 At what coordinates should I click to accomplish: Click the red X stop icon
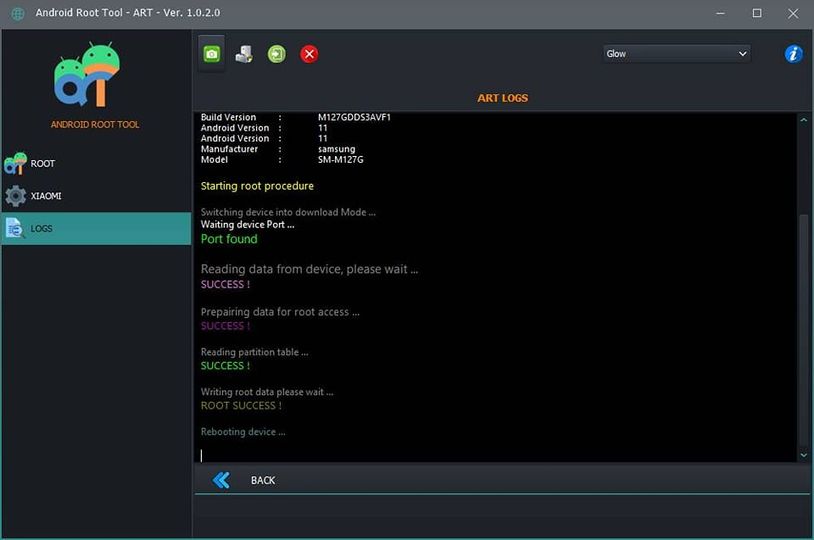click(309, 54)
